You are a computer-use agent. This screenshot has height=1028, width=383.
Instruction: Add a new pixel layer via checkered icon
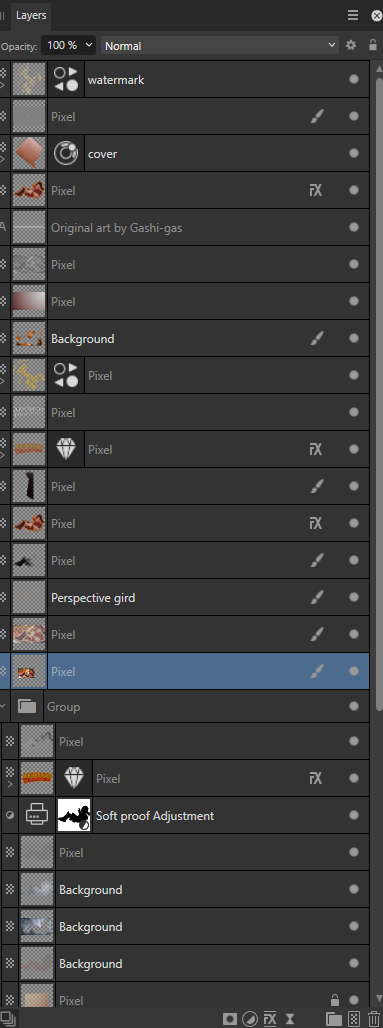click(x=354, y=1018)
